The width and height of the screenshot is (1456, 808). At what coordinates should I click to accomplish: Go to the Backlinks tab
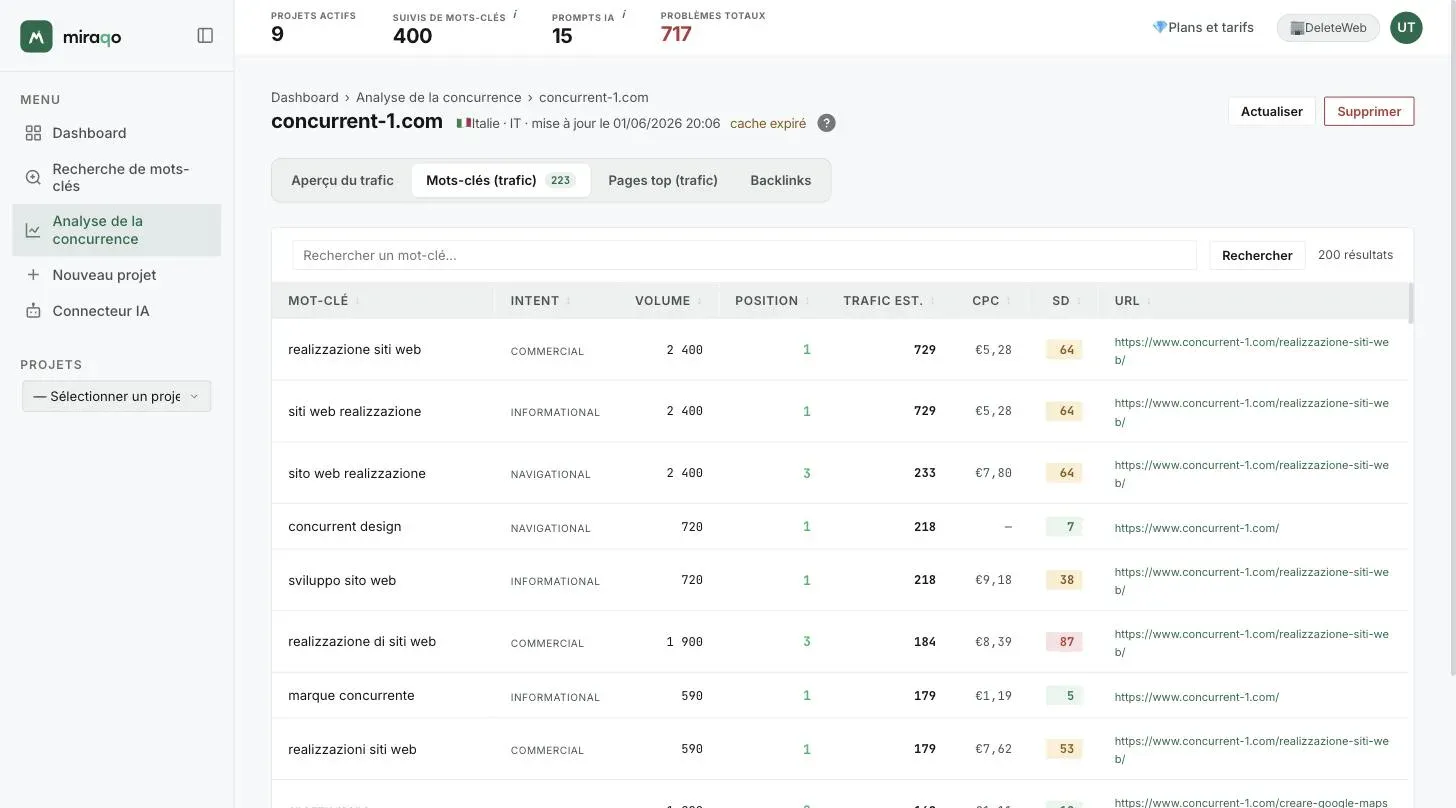point(781,181)
